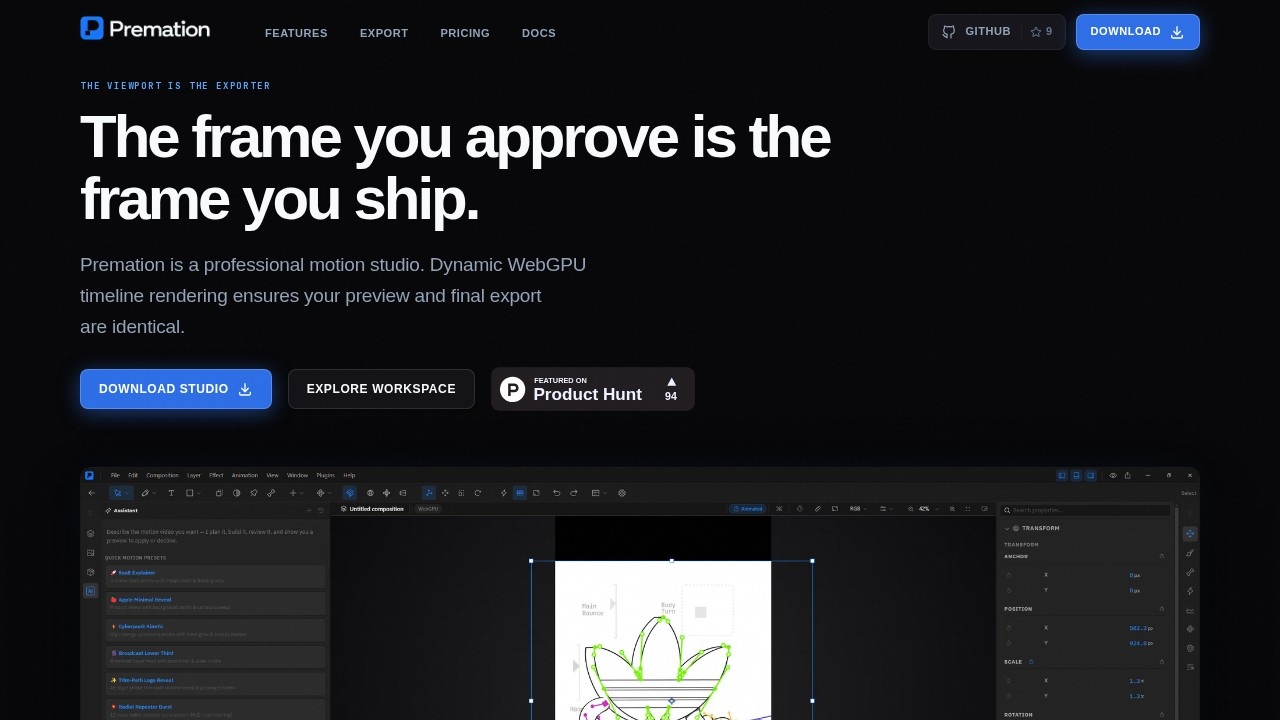Click the Undo arrow in toolbar

point(557,493)
